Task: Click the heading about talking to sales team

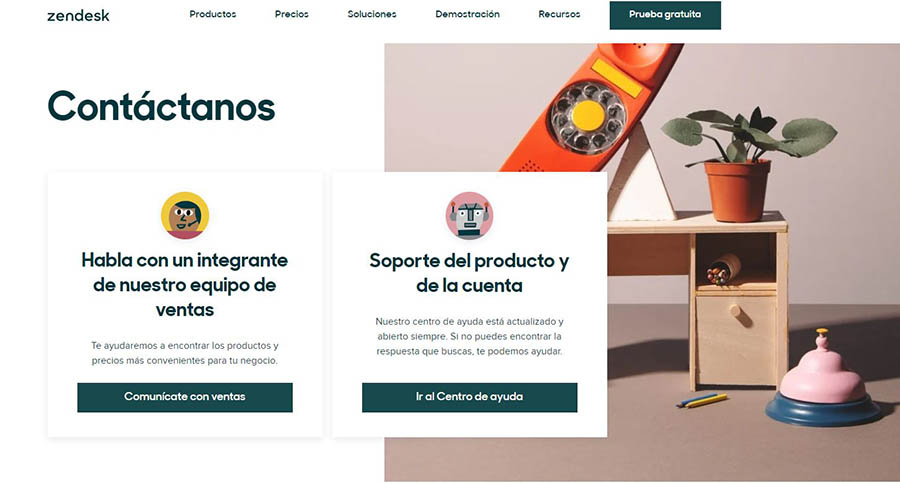Action: click(x=185, y=285)
